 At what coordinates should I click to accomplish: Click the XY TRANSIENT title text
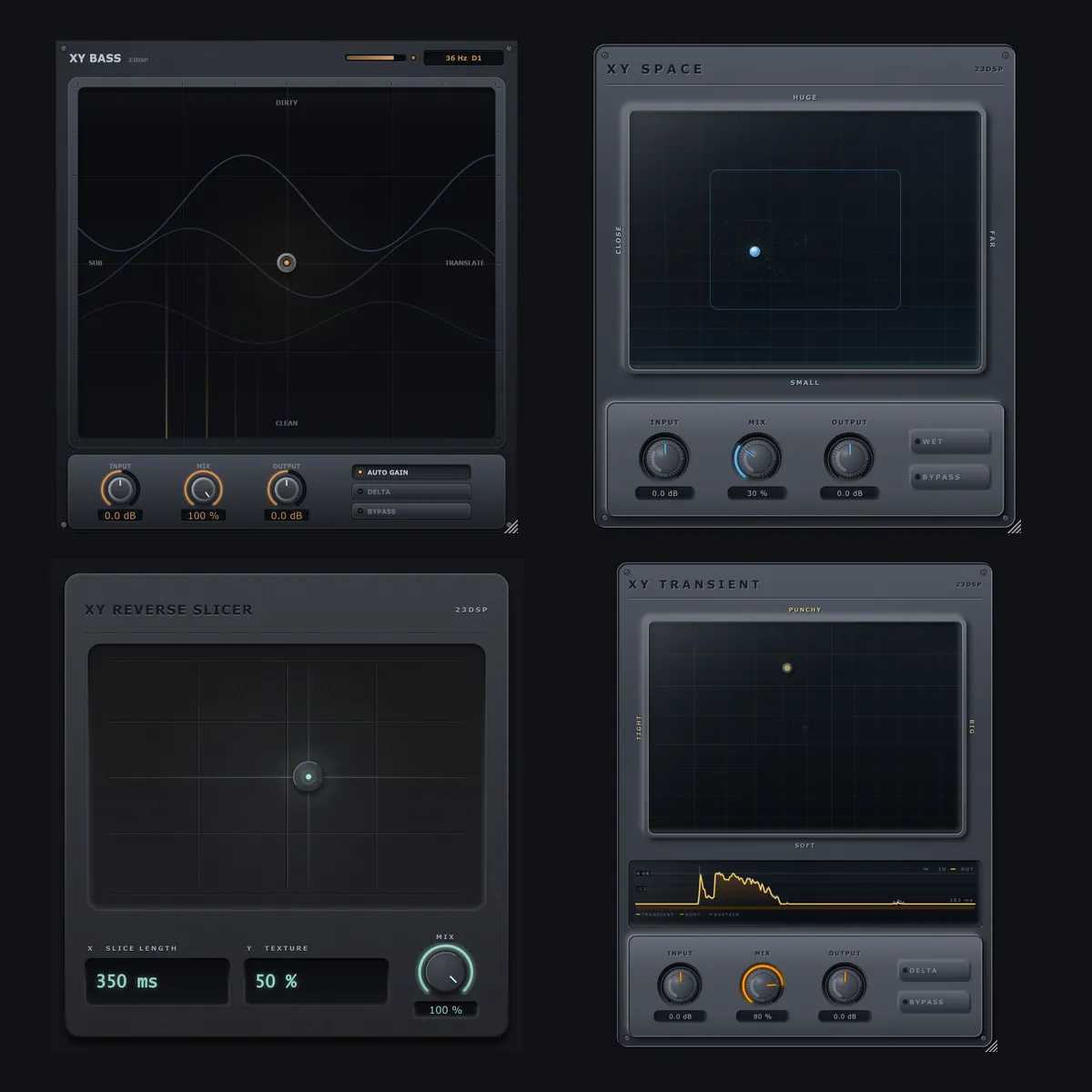(x=694, y=584)
